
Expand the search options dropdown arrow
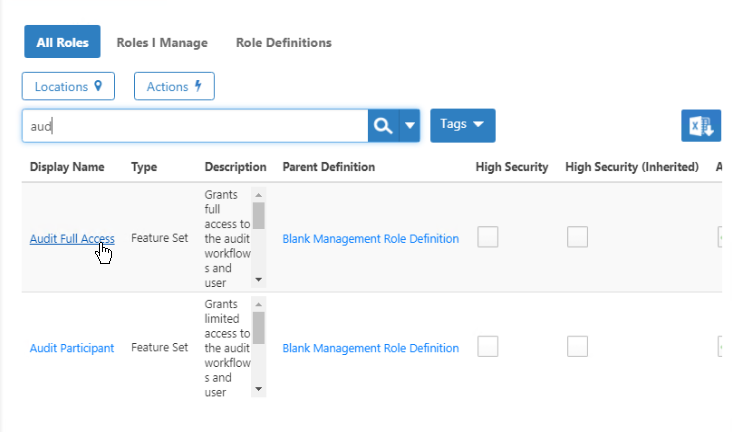[x=409, y=126]
